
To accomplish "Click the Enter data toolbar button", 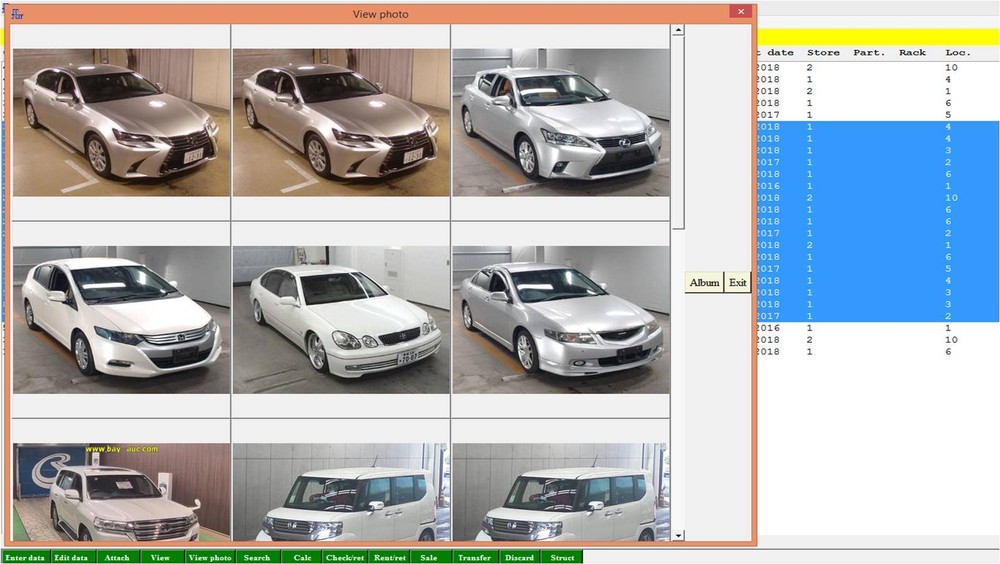I will coord(25,557).
